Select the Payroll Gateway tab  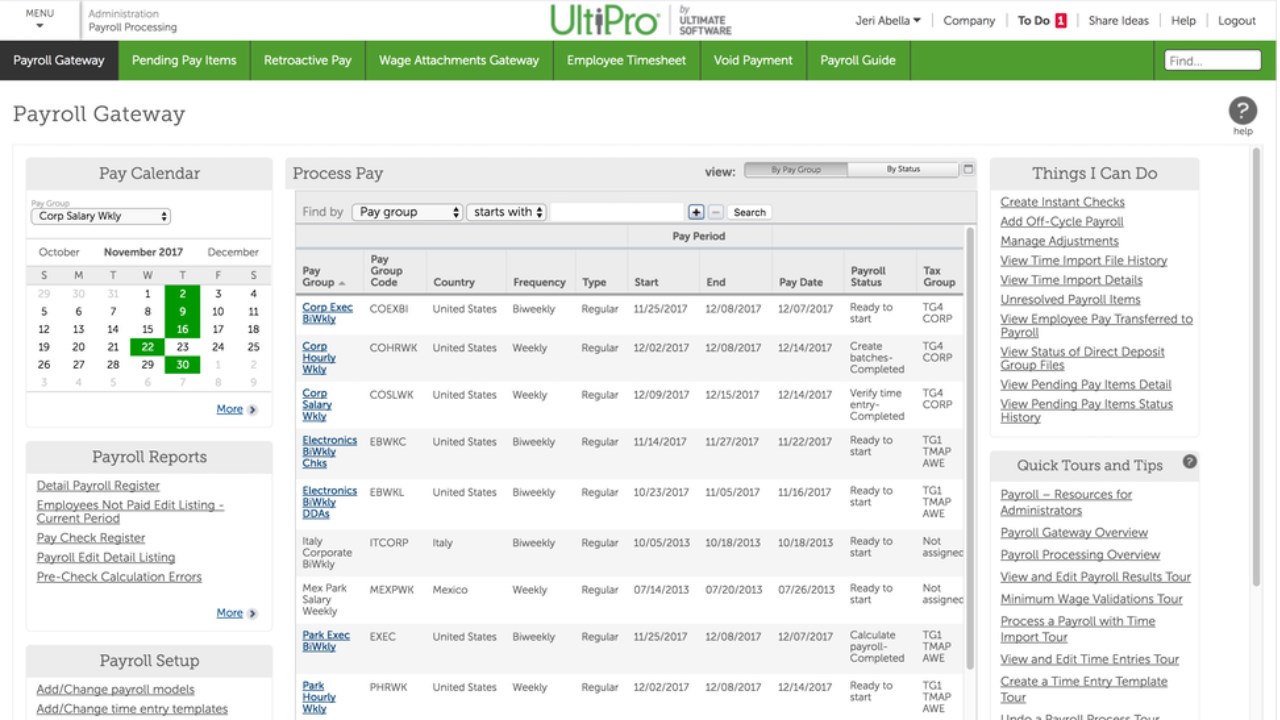pyautogui.click(x=59, y=60)
